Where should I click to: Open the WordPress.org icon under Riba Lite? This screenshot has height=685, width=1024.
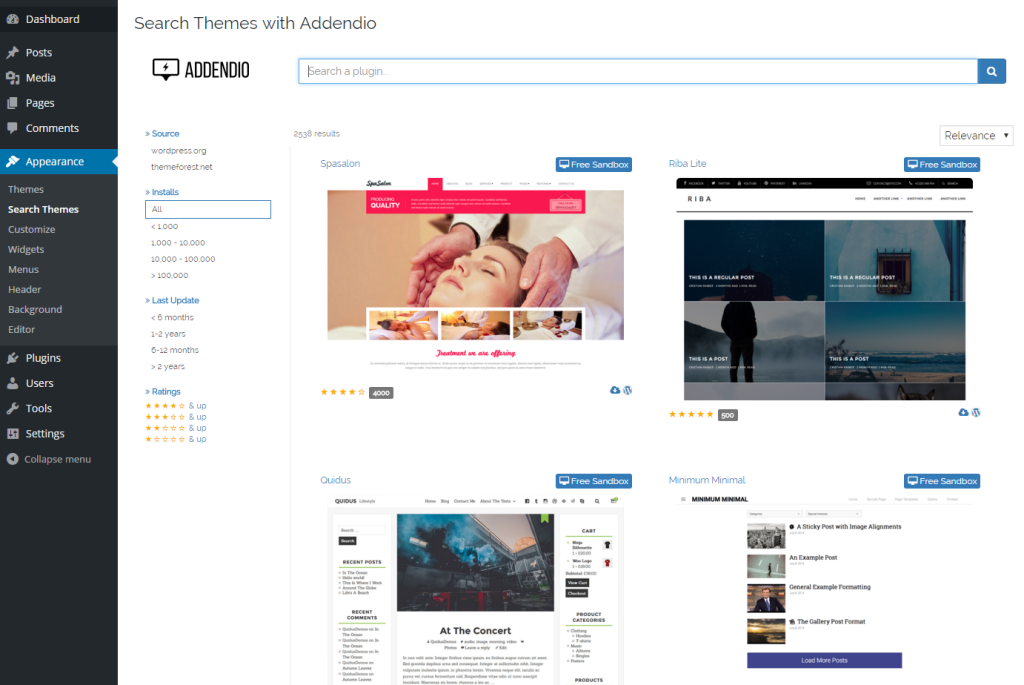(x=975, y=412)
